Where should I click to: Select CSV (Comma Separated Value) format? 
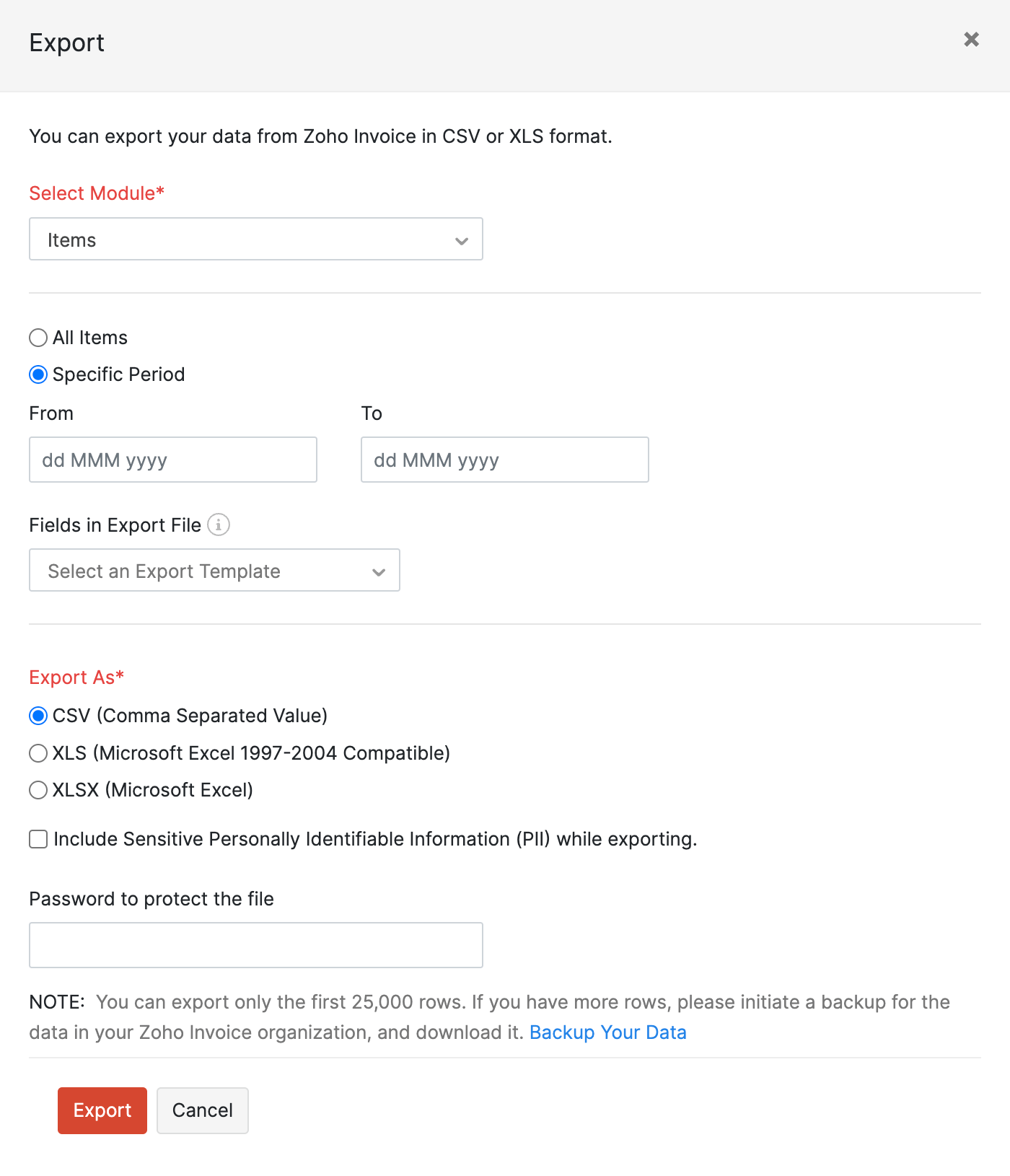coord(38,716)
